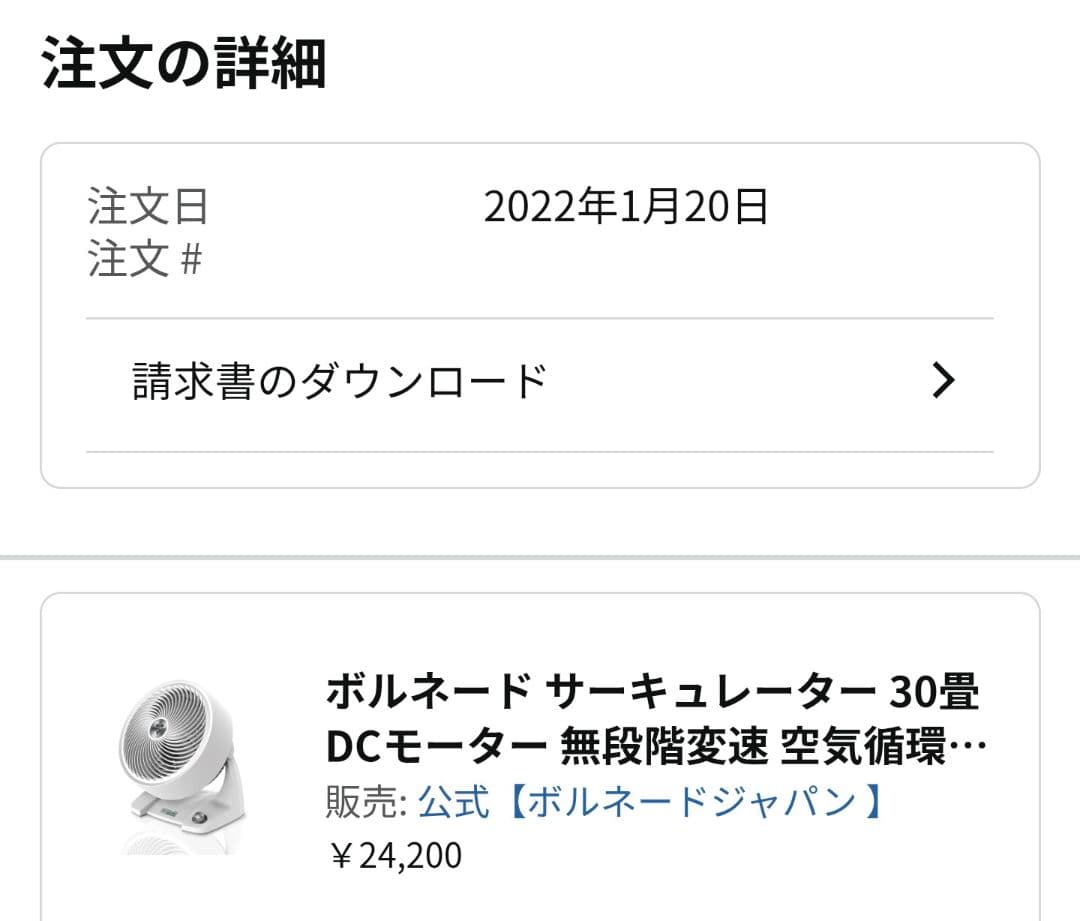Click the 販売: label before seller name
Viewport: 1080px width, 921px height.
(366, 801)
